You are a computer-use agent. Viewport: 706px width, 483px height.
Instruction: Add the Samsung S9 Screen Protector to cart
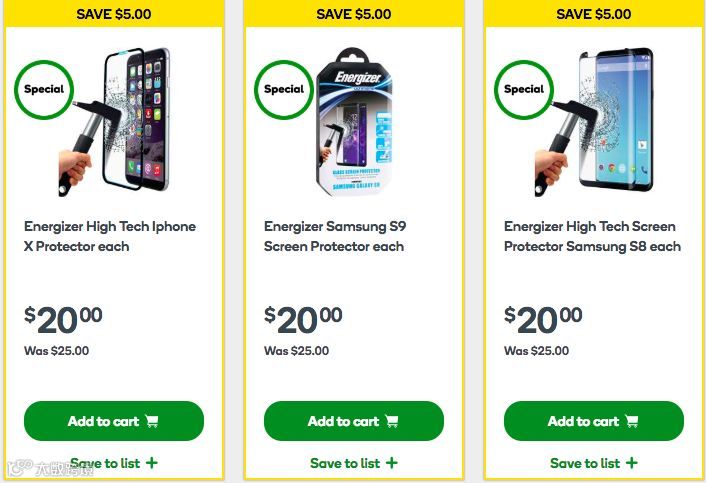354,421
